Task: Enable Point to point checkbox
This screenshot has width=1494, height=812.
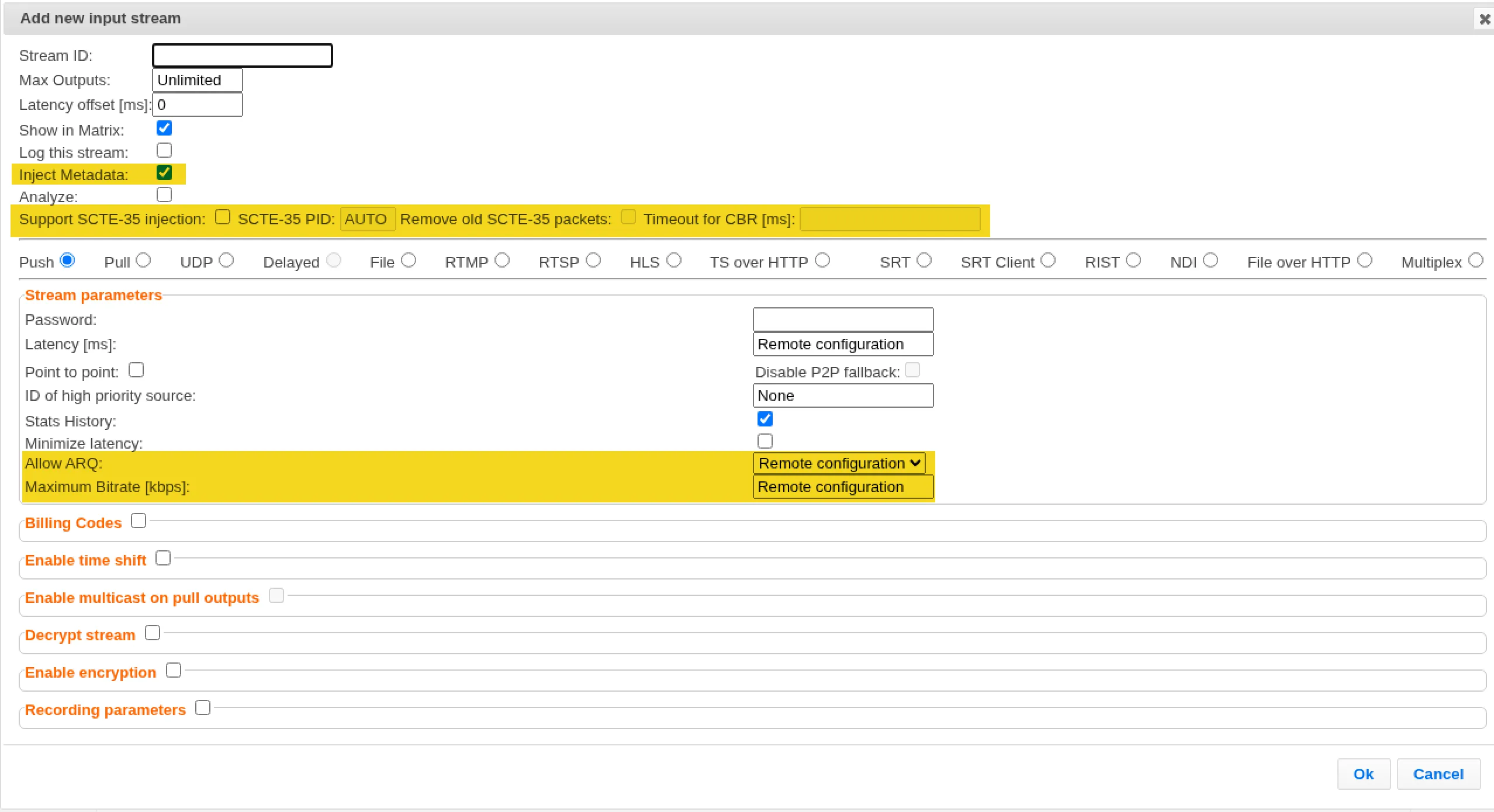Action: tap(136, 370)
